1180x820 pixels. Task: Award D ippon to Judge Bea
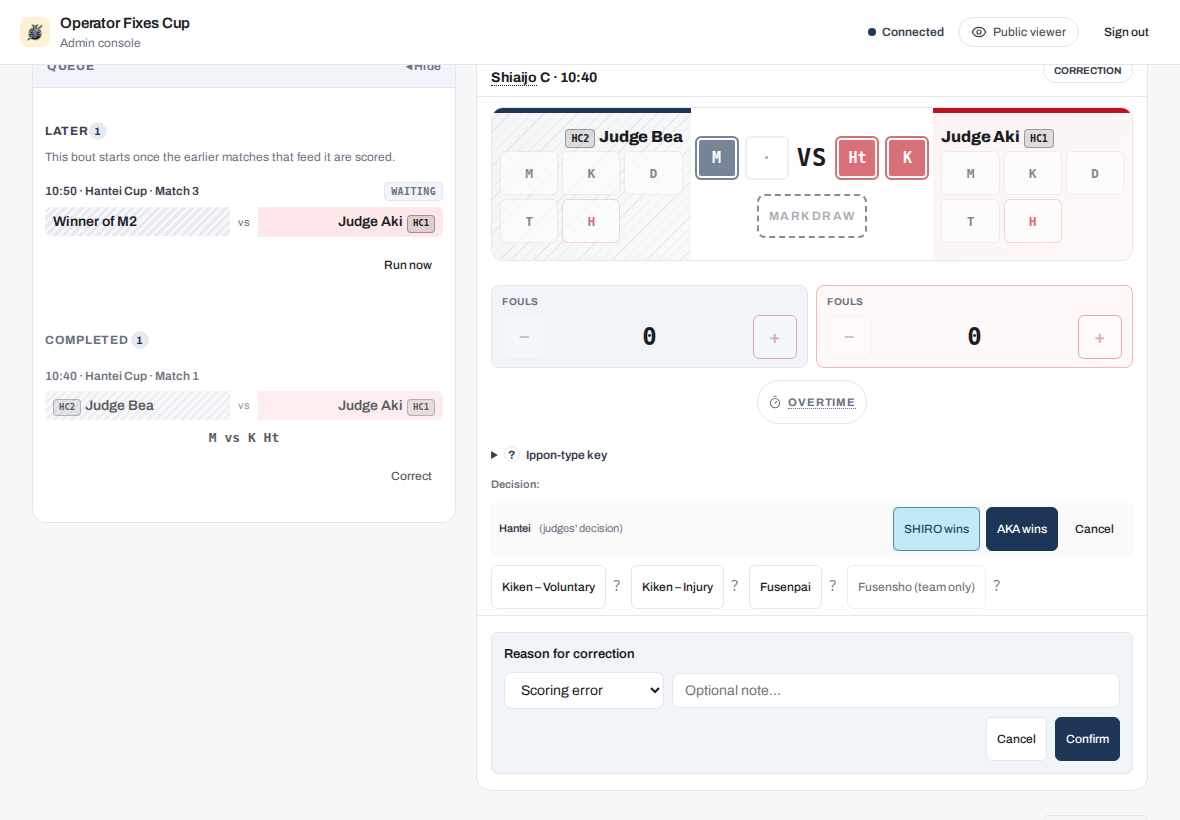[653, 174]
